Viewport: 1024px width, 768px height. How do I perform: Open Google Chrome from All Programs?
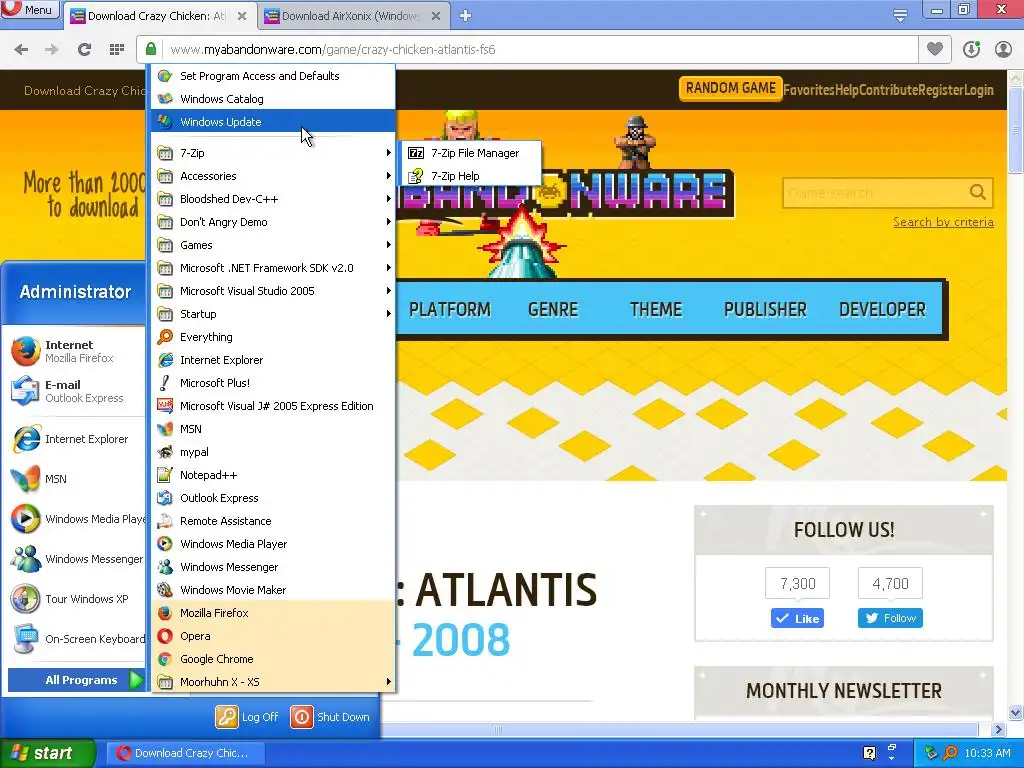click(273, 659)
